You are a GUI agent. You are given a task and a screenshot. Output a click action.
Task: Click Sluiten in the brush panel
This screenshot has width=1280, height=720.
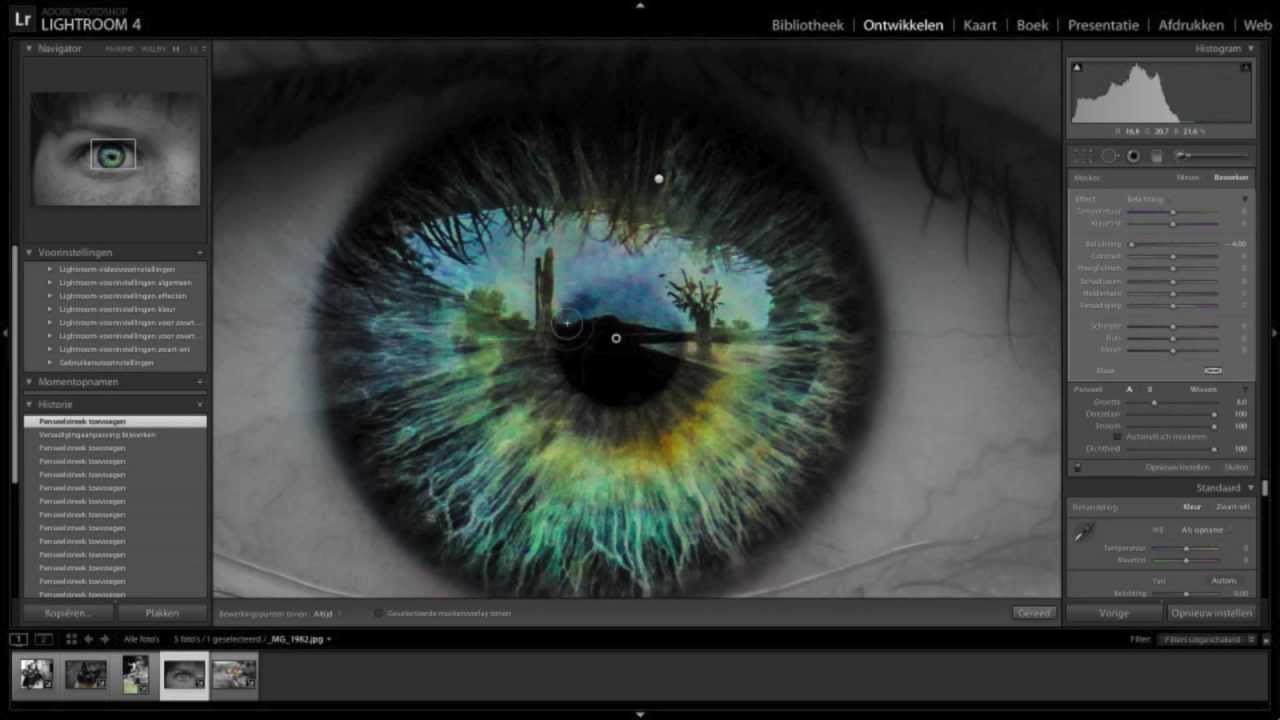point(1236,467)
